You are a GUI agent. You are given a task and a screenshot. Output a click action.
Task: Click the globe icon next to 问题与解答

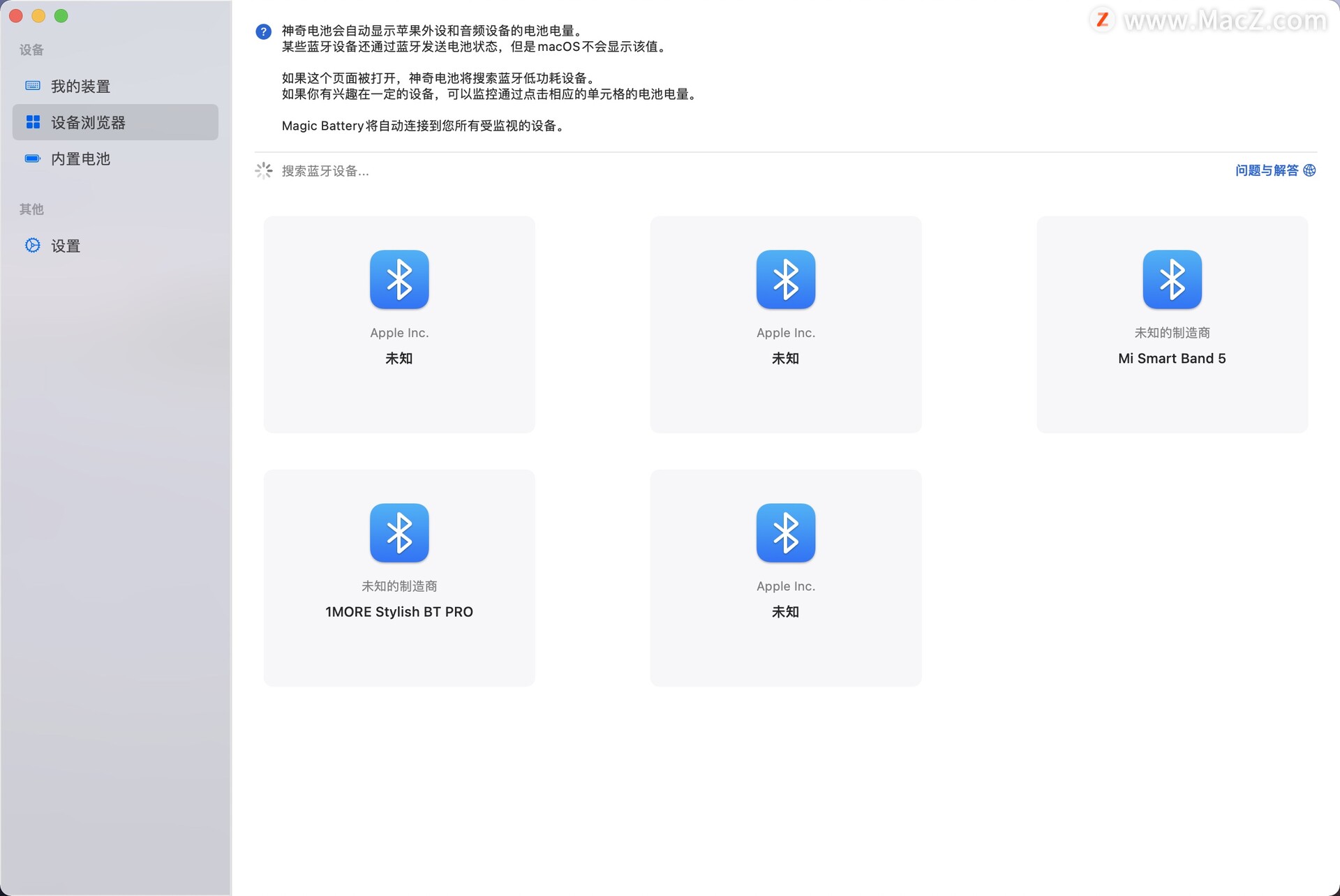point(1309,170)
